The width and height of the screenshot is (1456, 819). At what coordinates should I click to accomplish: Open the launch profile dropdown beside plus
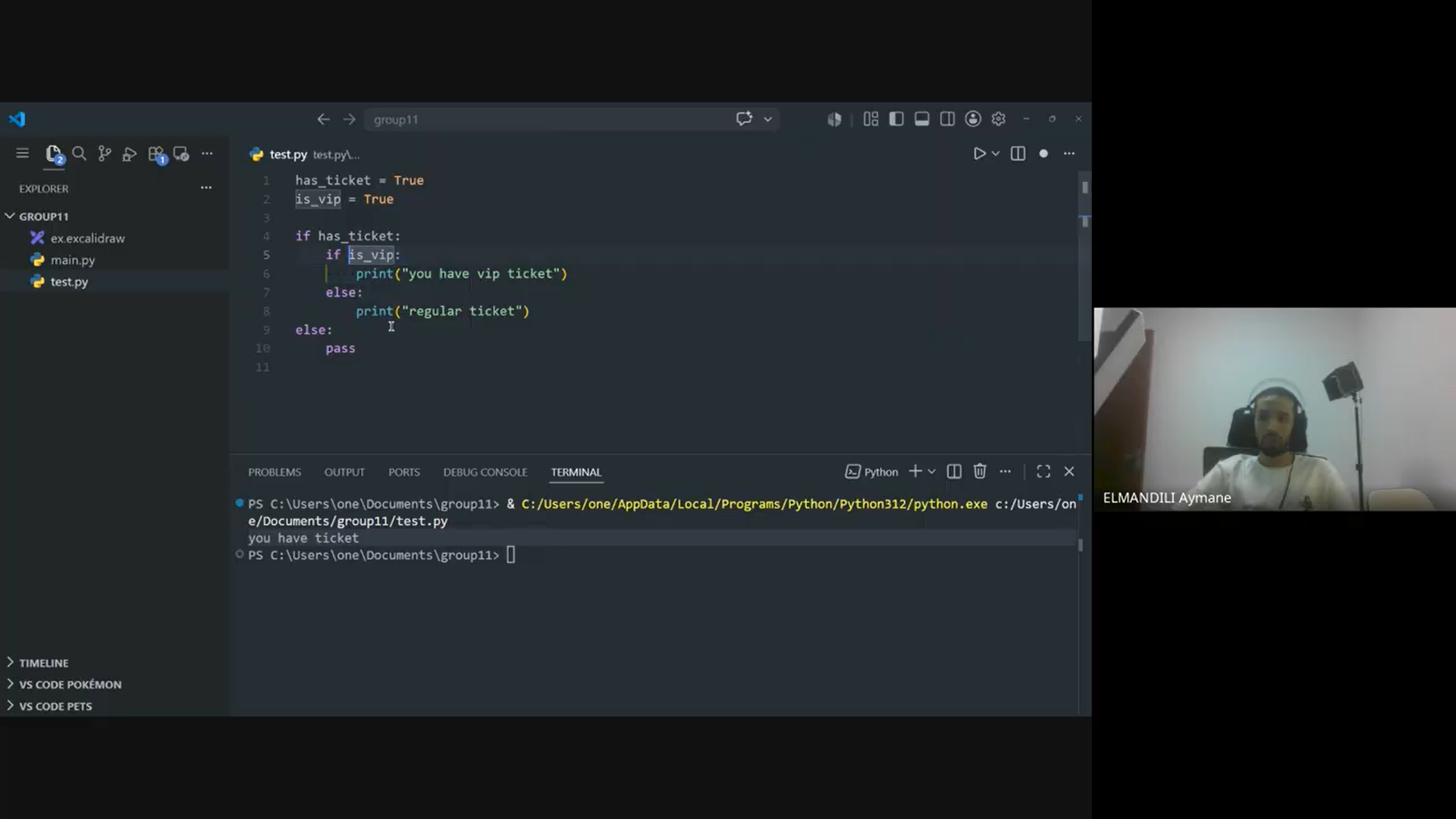[x=932, y=472]
